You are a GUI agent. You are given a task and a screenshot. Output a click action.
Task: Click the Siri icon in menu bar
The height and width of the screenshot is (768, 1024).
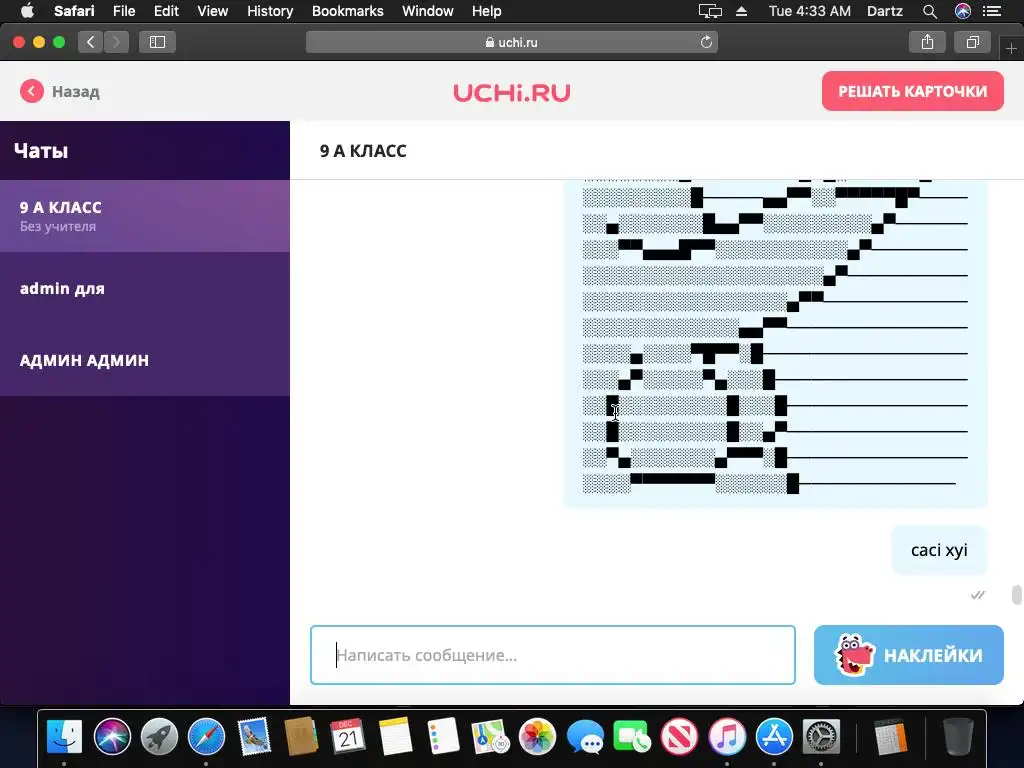[x=963, y=11]
